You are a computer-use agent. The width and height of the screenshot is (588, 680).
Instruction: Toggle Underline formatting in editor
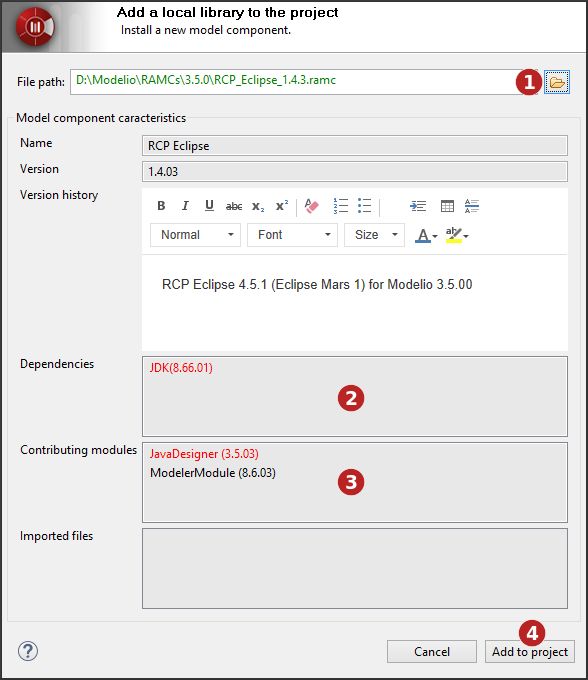[x=209, y=206]
